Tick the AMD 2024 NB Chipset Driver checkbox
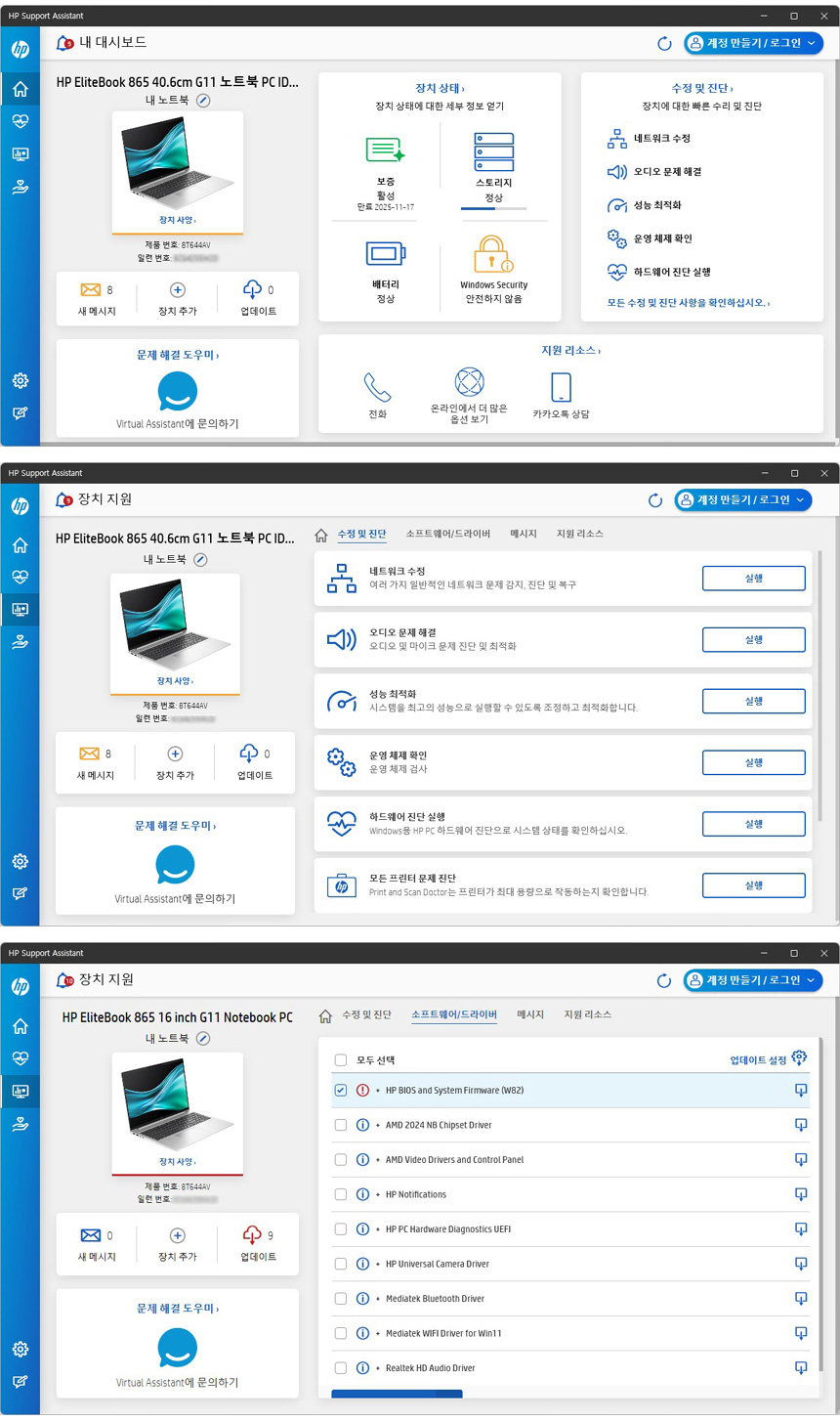Viewport: 840px width, 1421px height. click(340, 1125)
